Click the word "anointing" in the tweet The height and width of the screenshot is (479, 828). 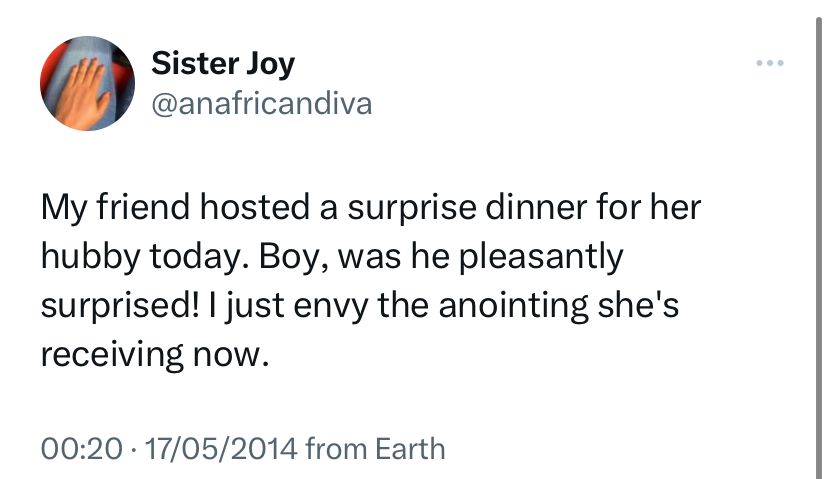tap(513, 306)
